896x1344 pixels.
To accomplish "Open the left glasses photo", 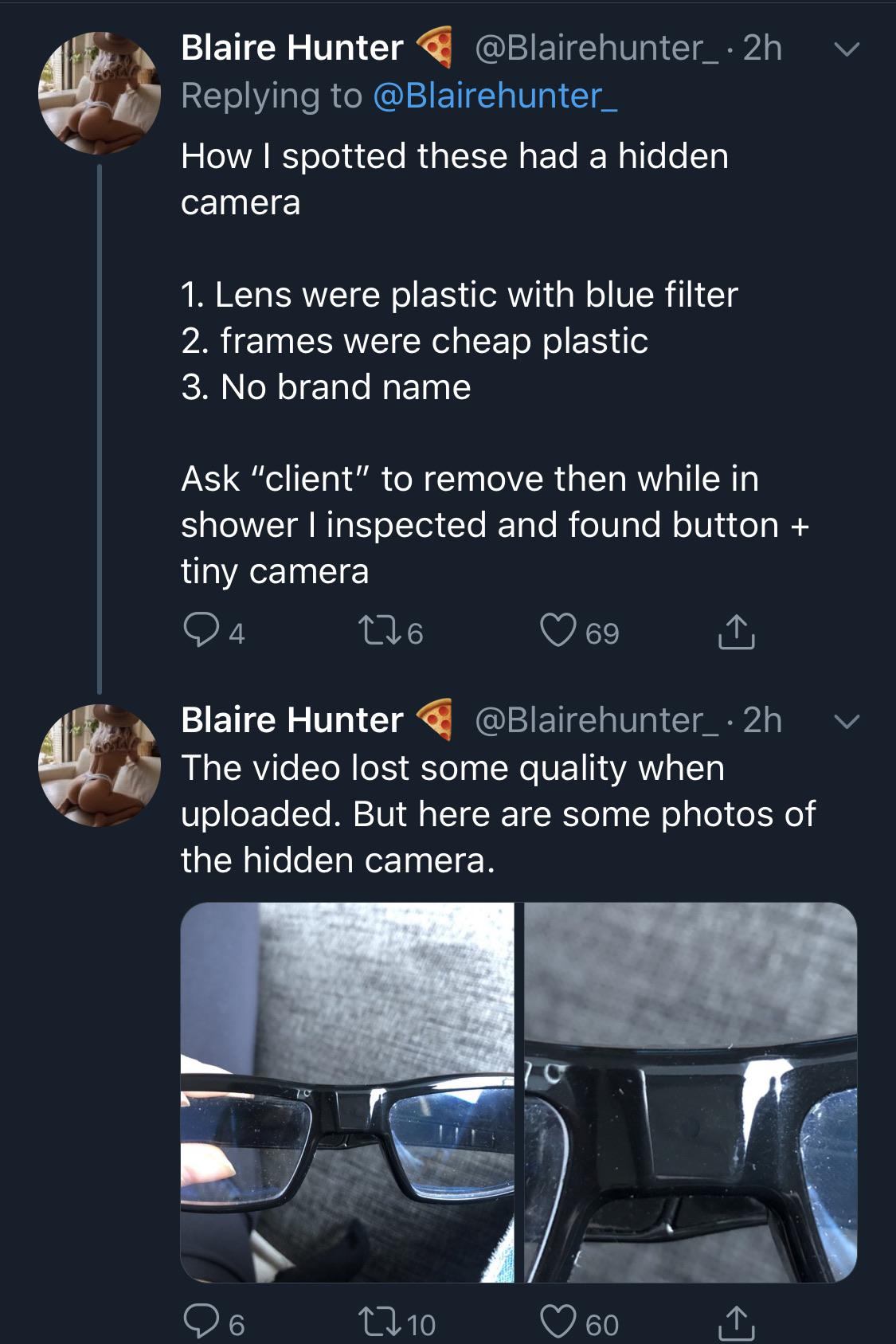I will tap(347, 1091).
